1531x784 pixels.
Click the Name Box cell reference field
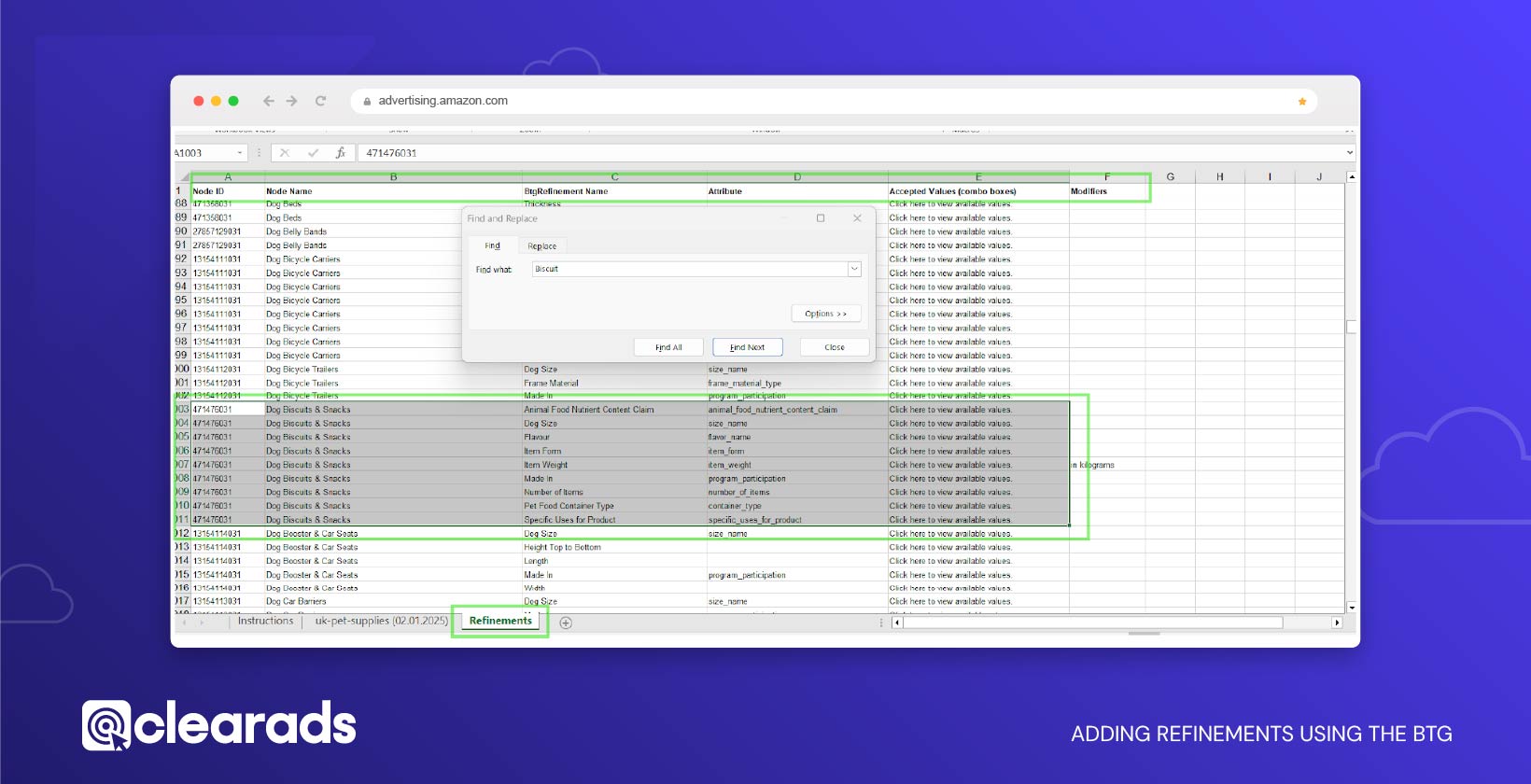click(x=204, y=153)
